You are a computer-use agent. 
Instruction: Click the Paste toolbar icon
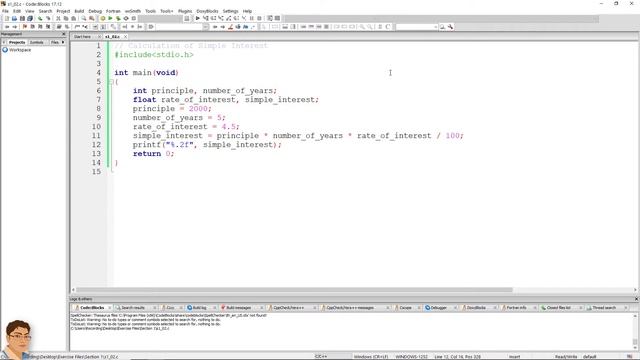coord(73,18)
